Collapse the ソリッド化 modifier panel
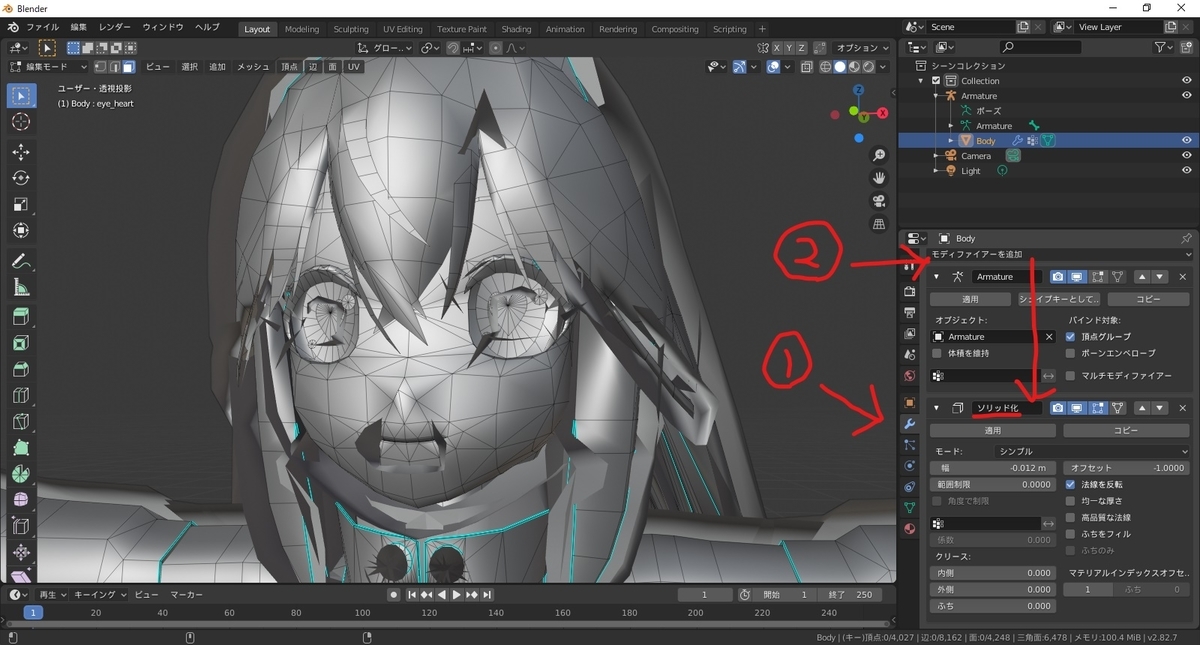 point(937,408)
